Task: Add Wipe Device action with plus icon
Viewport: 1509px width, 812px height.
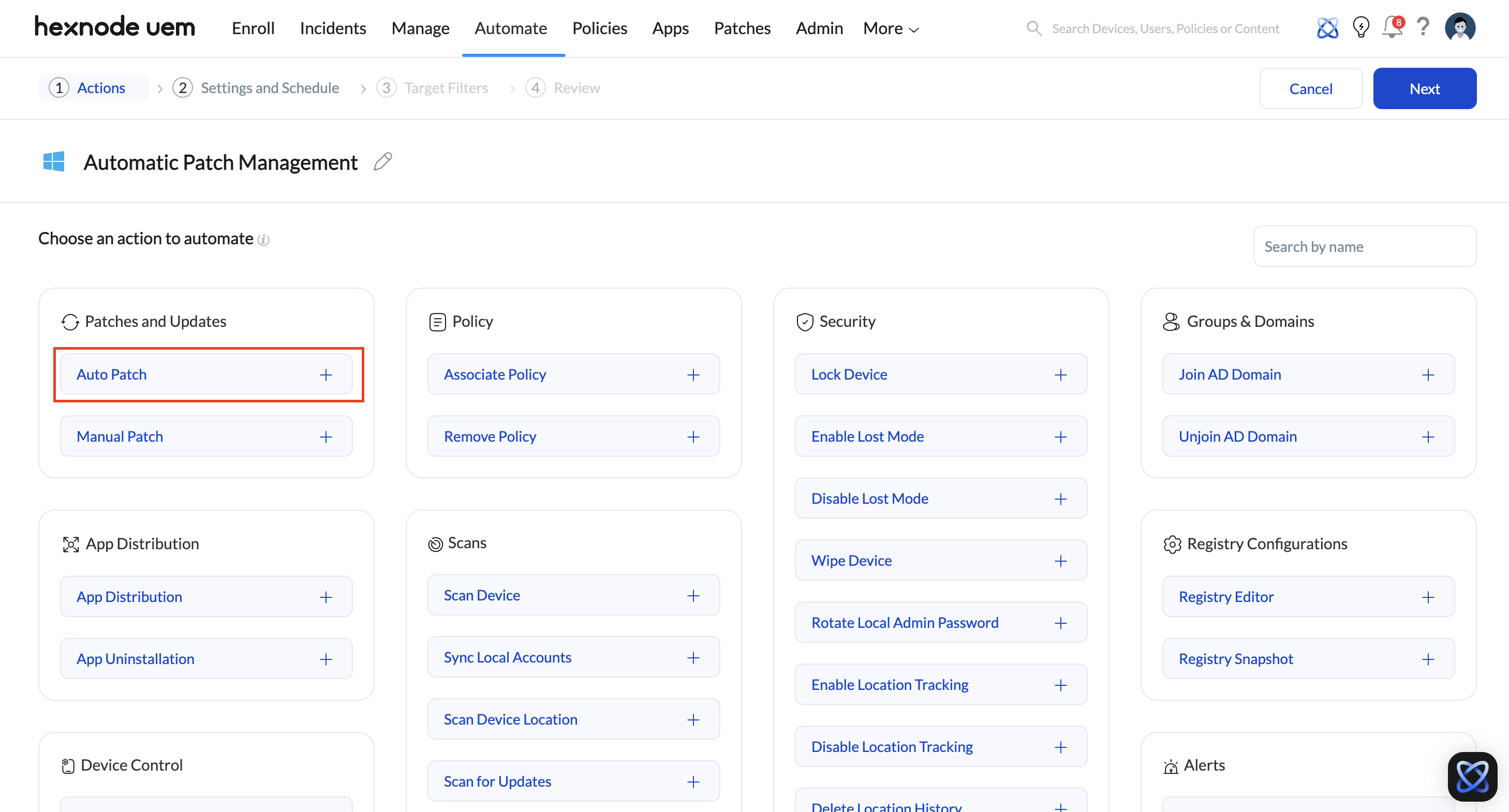Action: (1060, 561)
